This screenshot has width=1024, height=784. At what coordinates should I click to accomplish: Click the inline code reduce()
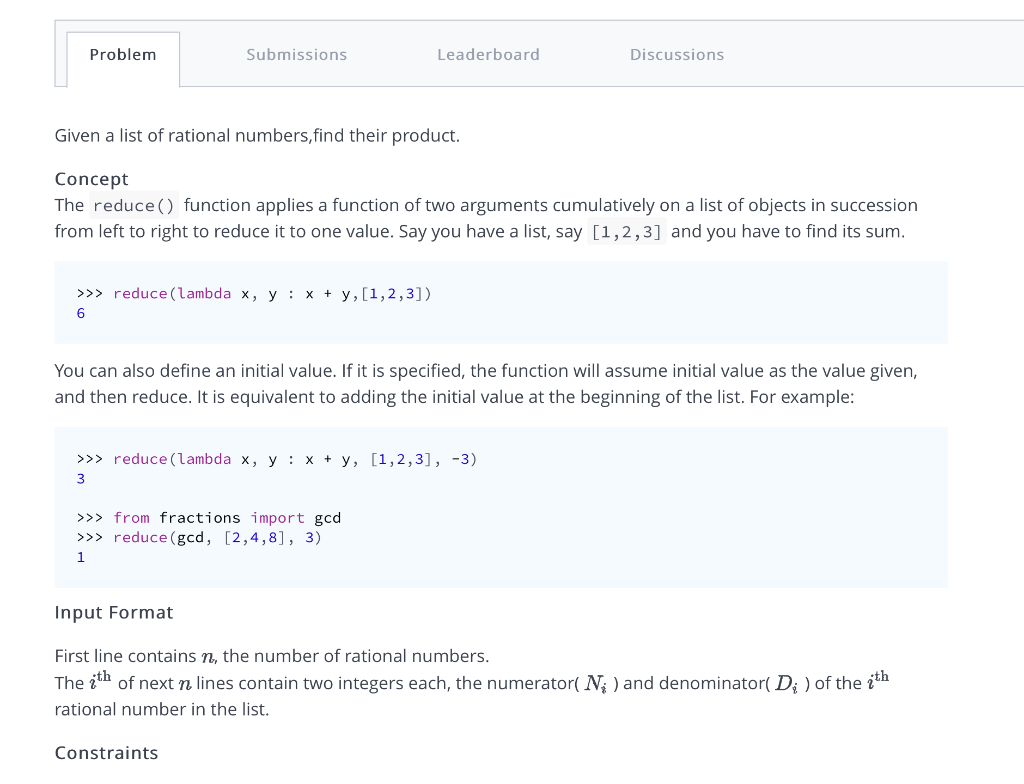coord(133,205)
